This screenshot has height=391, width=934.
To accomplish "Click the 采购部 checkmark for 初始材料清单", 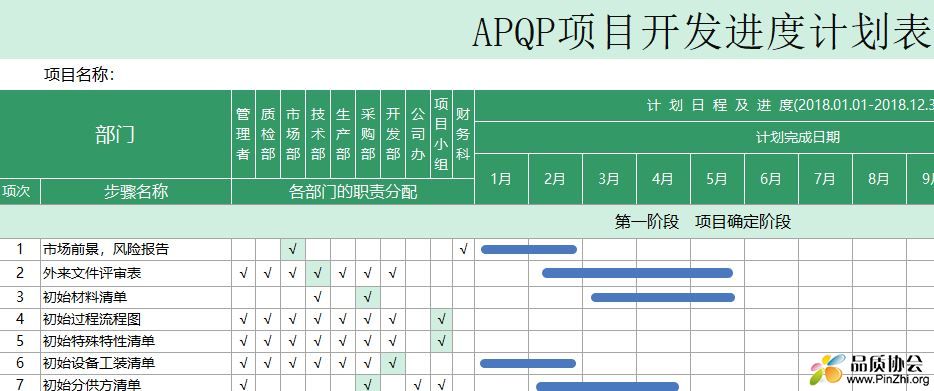I will click(x=368, y=297).
